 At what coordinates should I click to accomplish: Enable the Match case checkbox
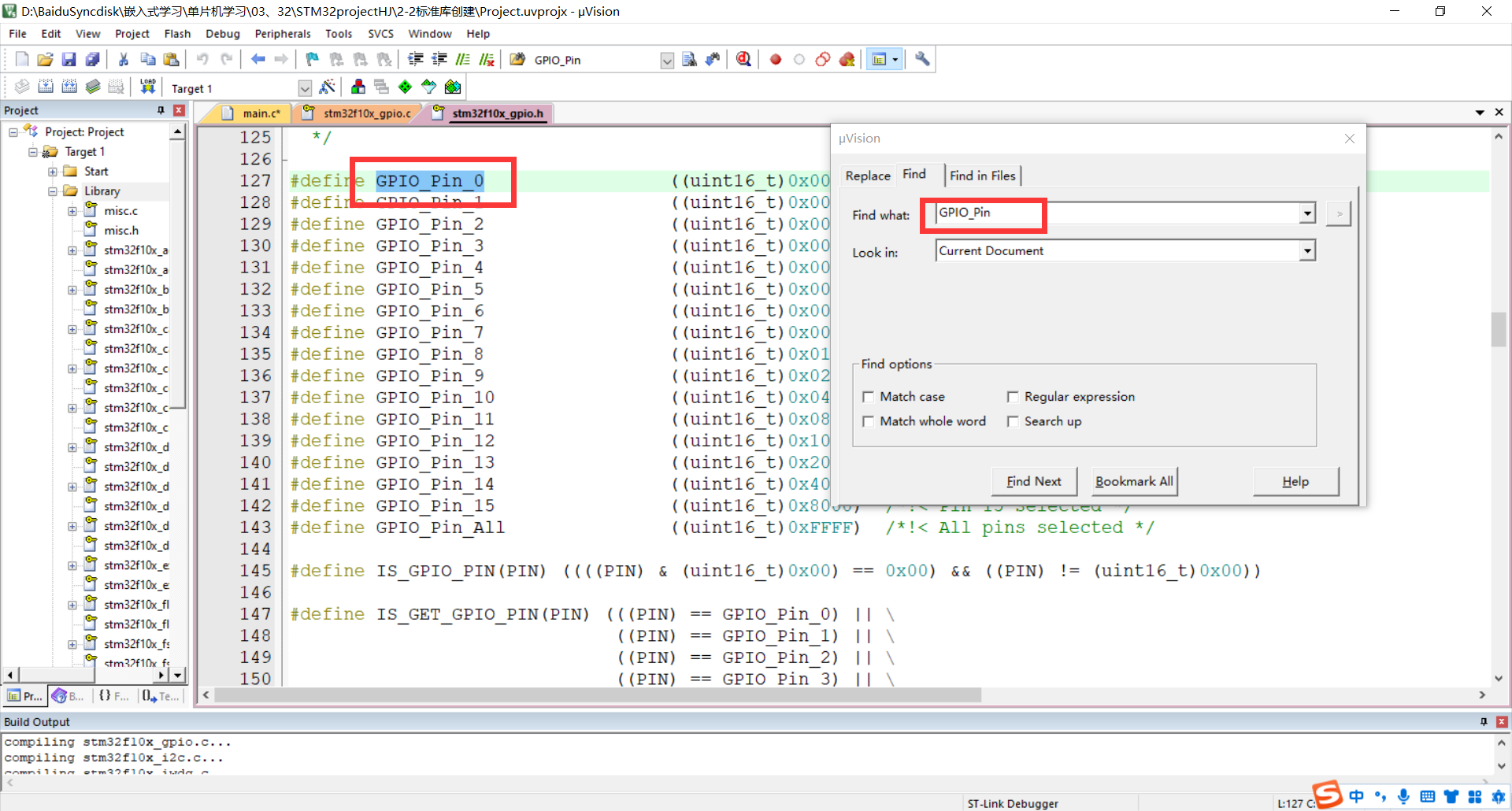(868, 397)
